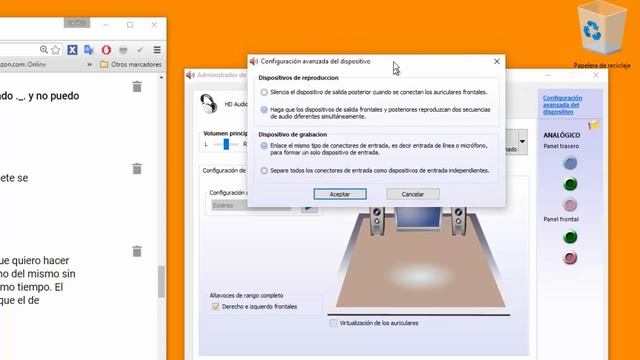Image resolution: width=640 pixels, height=360 pixels.
Task: Click the checkmark extension icon
Action: (x=140, y=50)
